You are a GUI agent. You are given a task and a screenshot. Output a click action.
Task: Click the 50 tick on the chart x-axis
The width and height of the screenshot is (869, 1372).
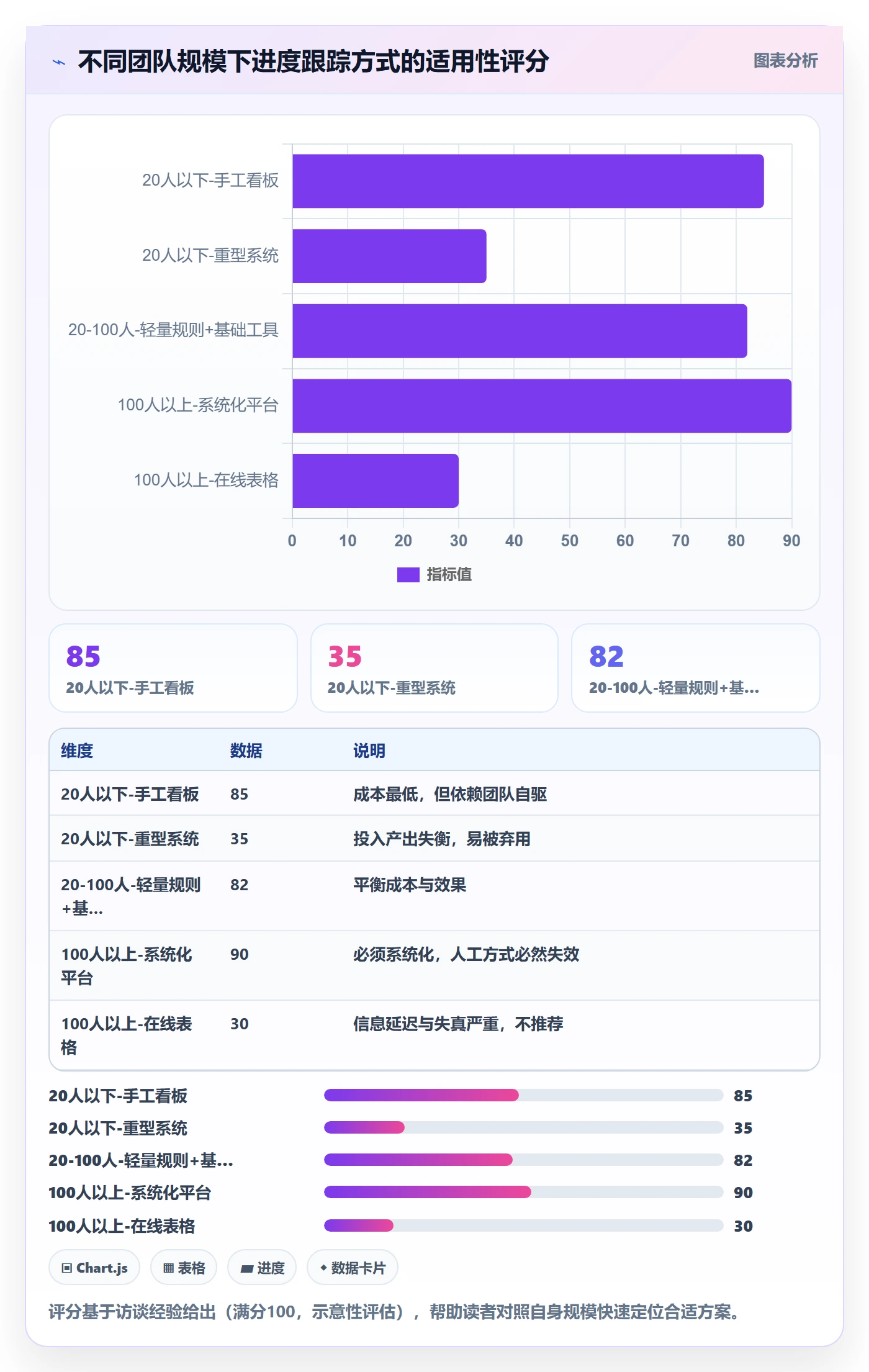pyautogui.click(x=570, y=541)
